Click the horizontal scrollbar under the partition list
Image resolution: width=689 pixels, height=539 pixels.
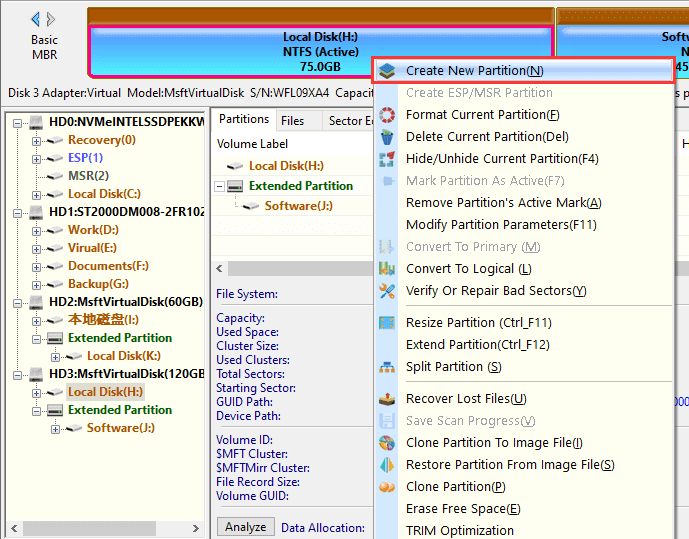pyautogui.click(x=290, y=269)
